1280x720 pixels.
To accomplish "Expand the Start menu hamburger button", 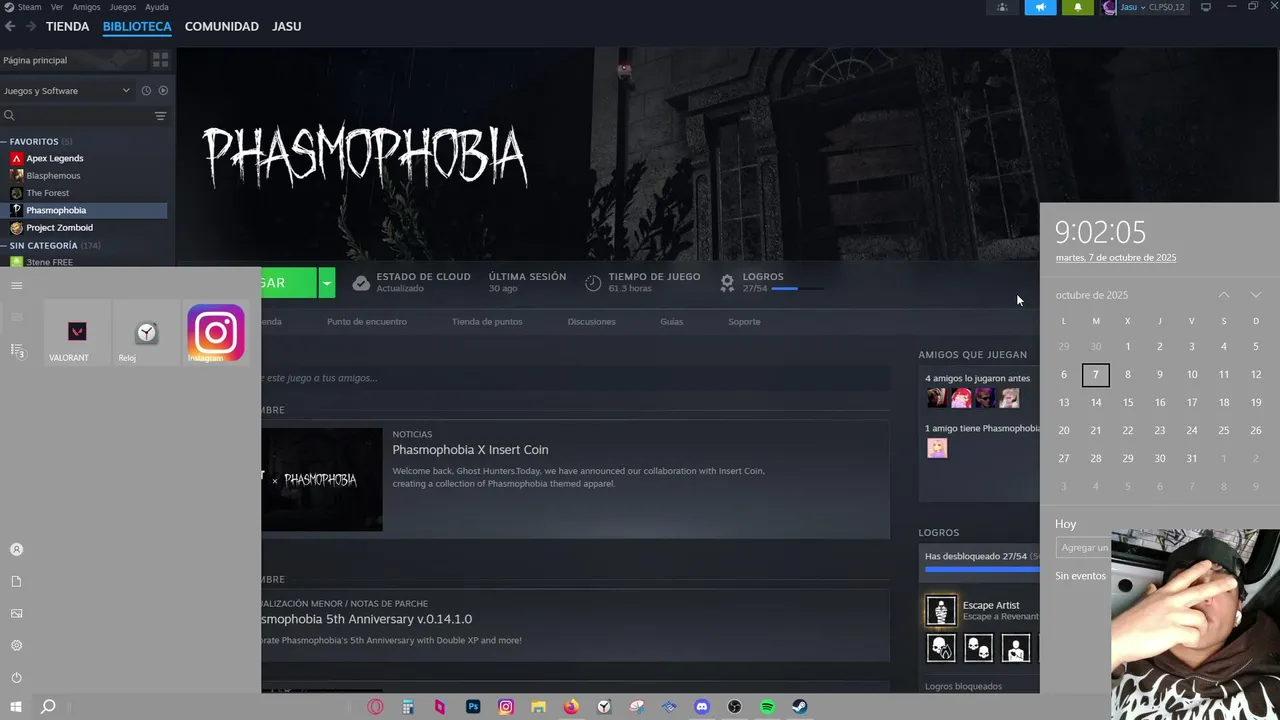I will (16, 285).
